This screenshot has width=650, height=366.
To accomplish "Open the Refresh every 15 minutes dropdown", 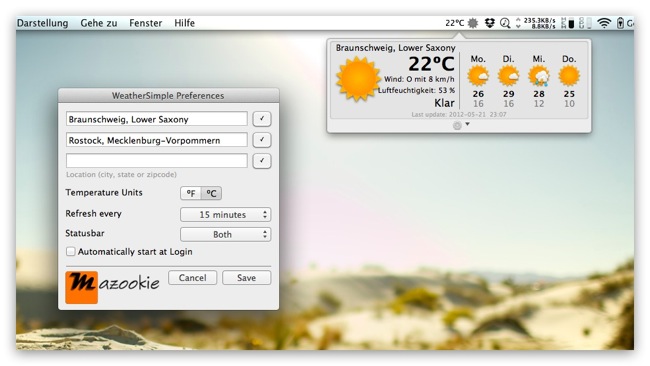I will click(x=226, y=214).
